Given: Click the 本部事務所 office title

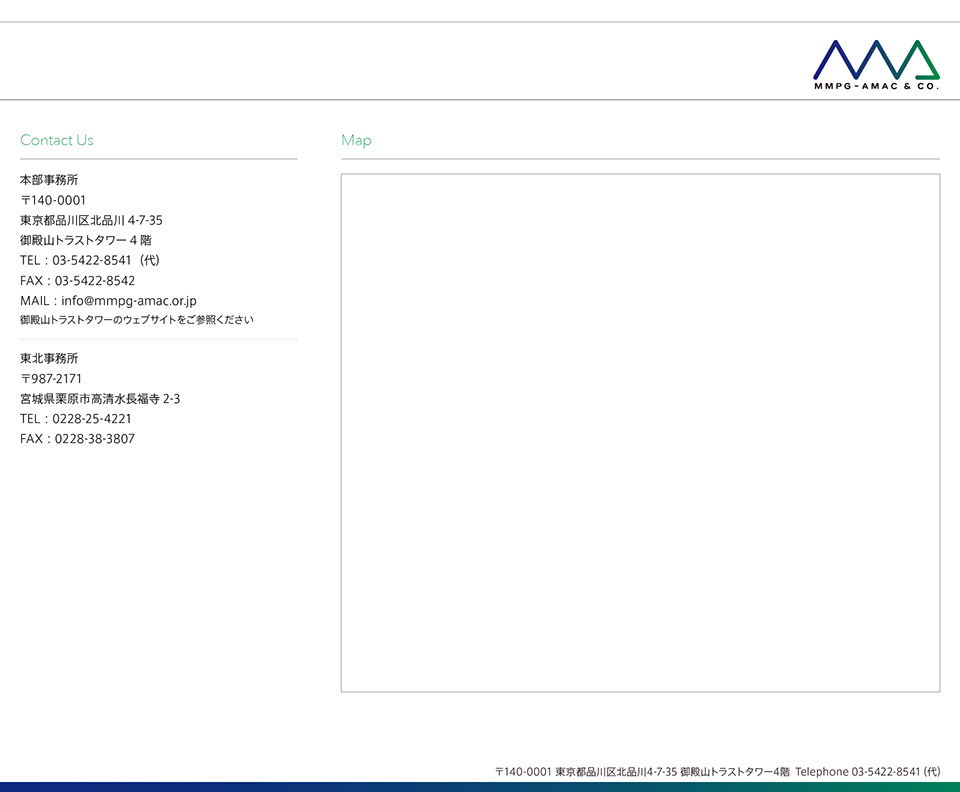Looking at the screenshot, I should click(x=49, y=180).
